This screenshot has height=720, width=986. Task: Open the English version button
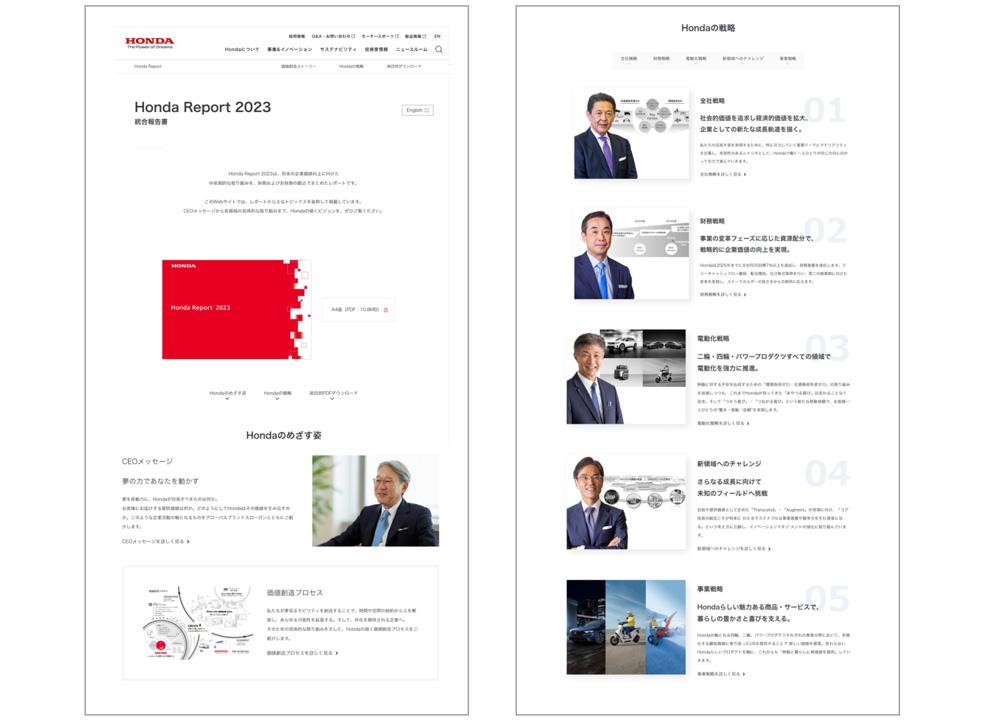point(418,110)
